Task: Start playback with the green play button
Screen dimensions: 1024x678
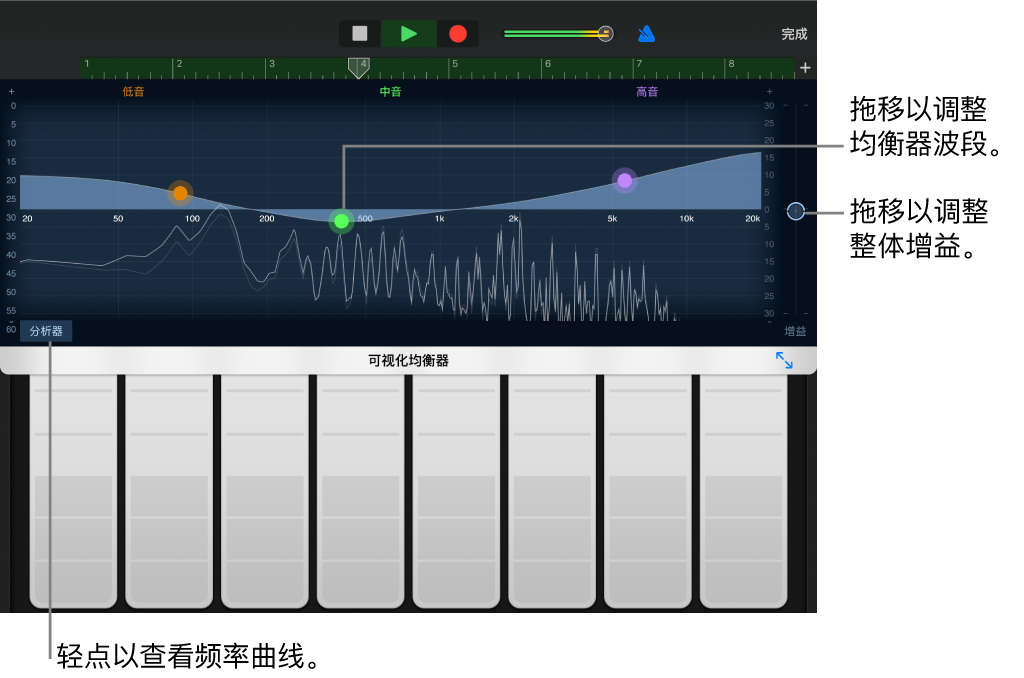Action: pos(409,33)
